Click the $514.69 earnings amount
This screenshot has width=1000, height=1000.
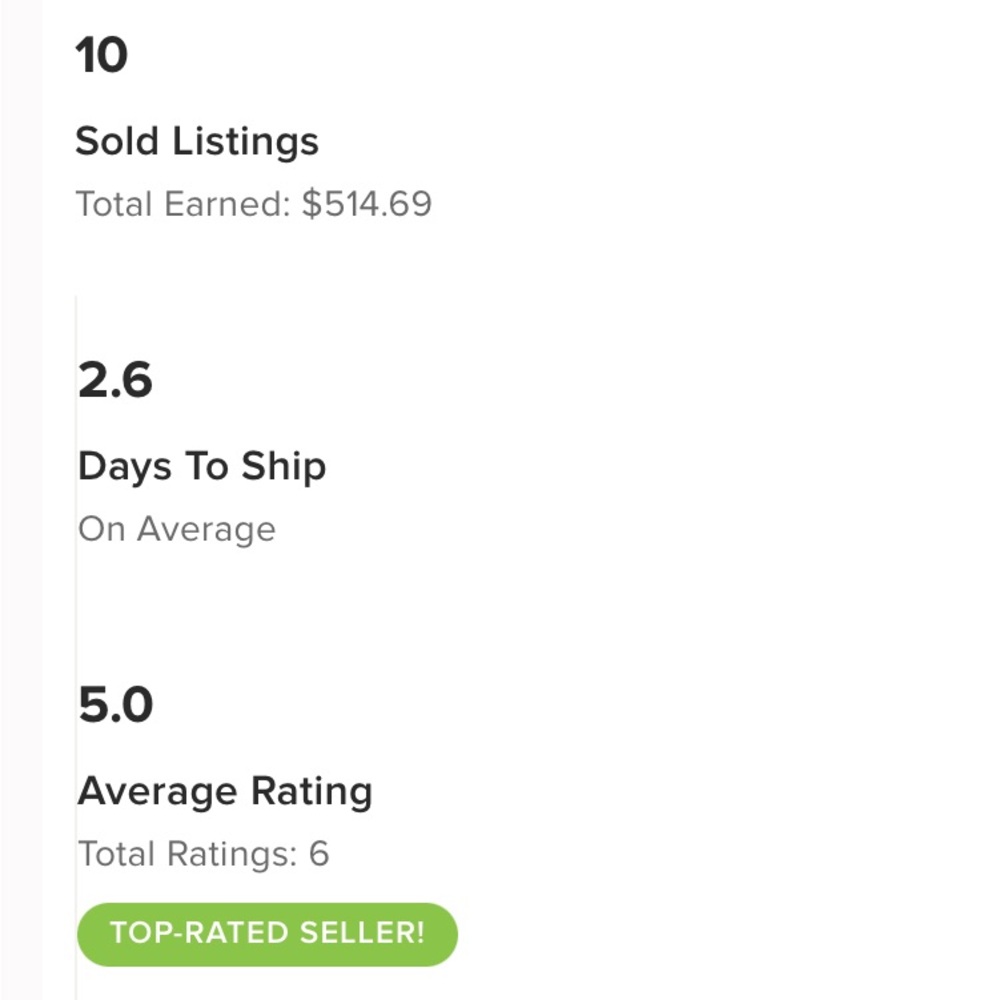pyautogui.click(x=367, y=204)
